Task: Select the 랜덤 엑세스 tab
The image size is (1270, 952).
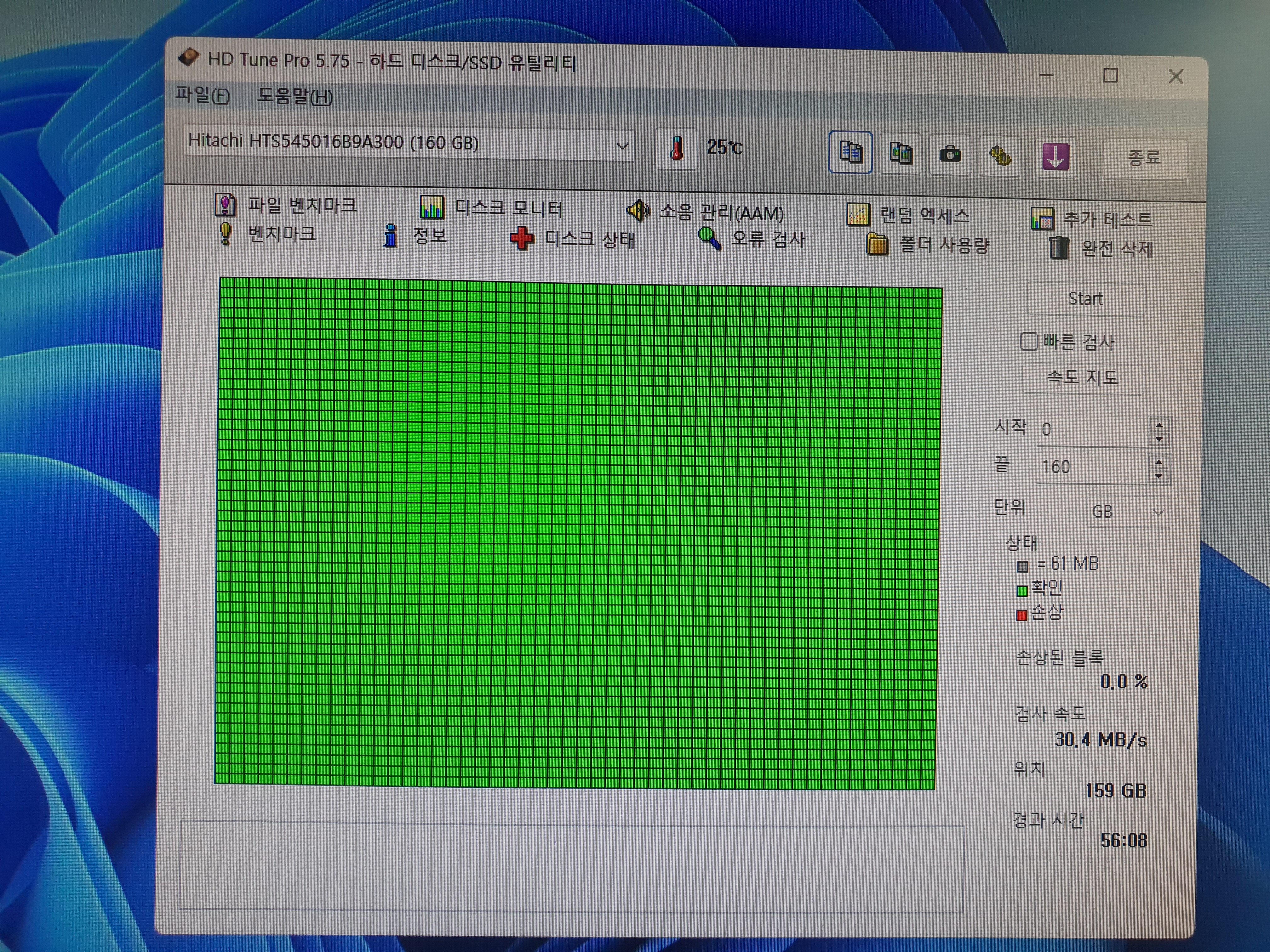Action: [x=908, y=215]
